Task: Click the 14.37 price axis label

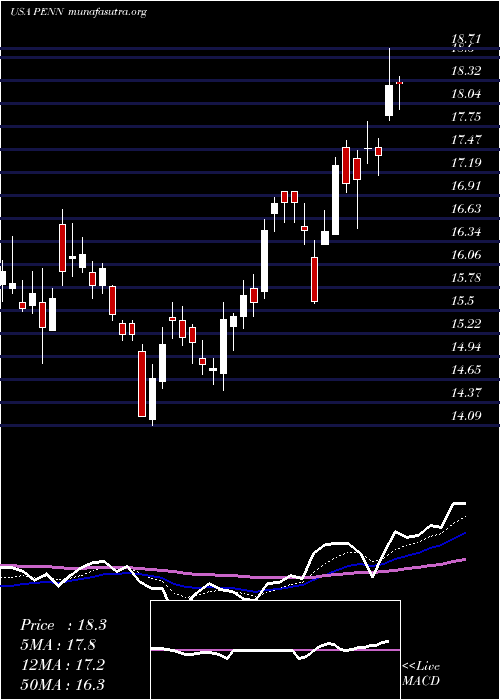Action: (466, 392)
